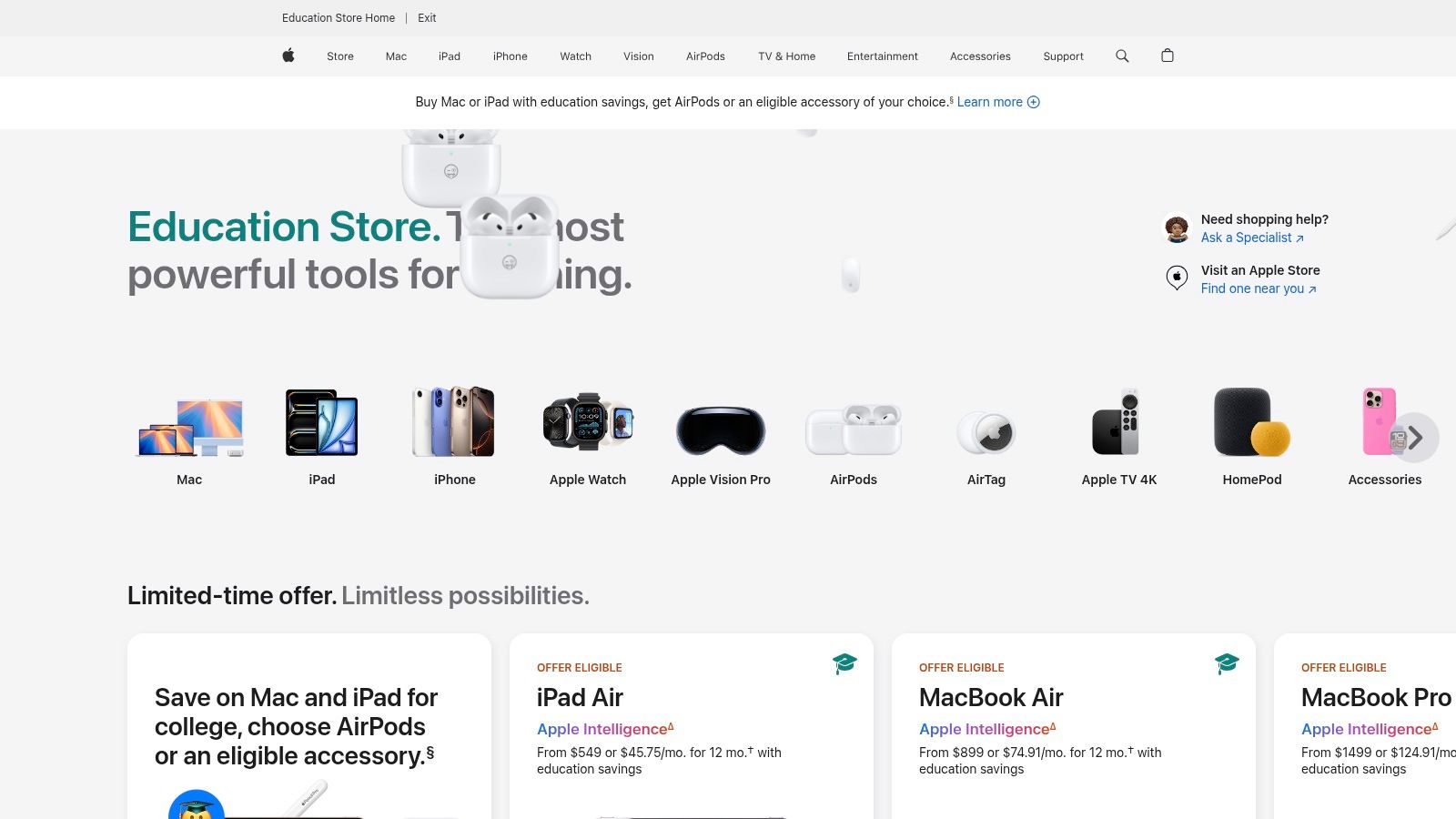This screenshot has width=1456, height=819.
Task: Select the iPad product icon
Action: pos(322,422)
